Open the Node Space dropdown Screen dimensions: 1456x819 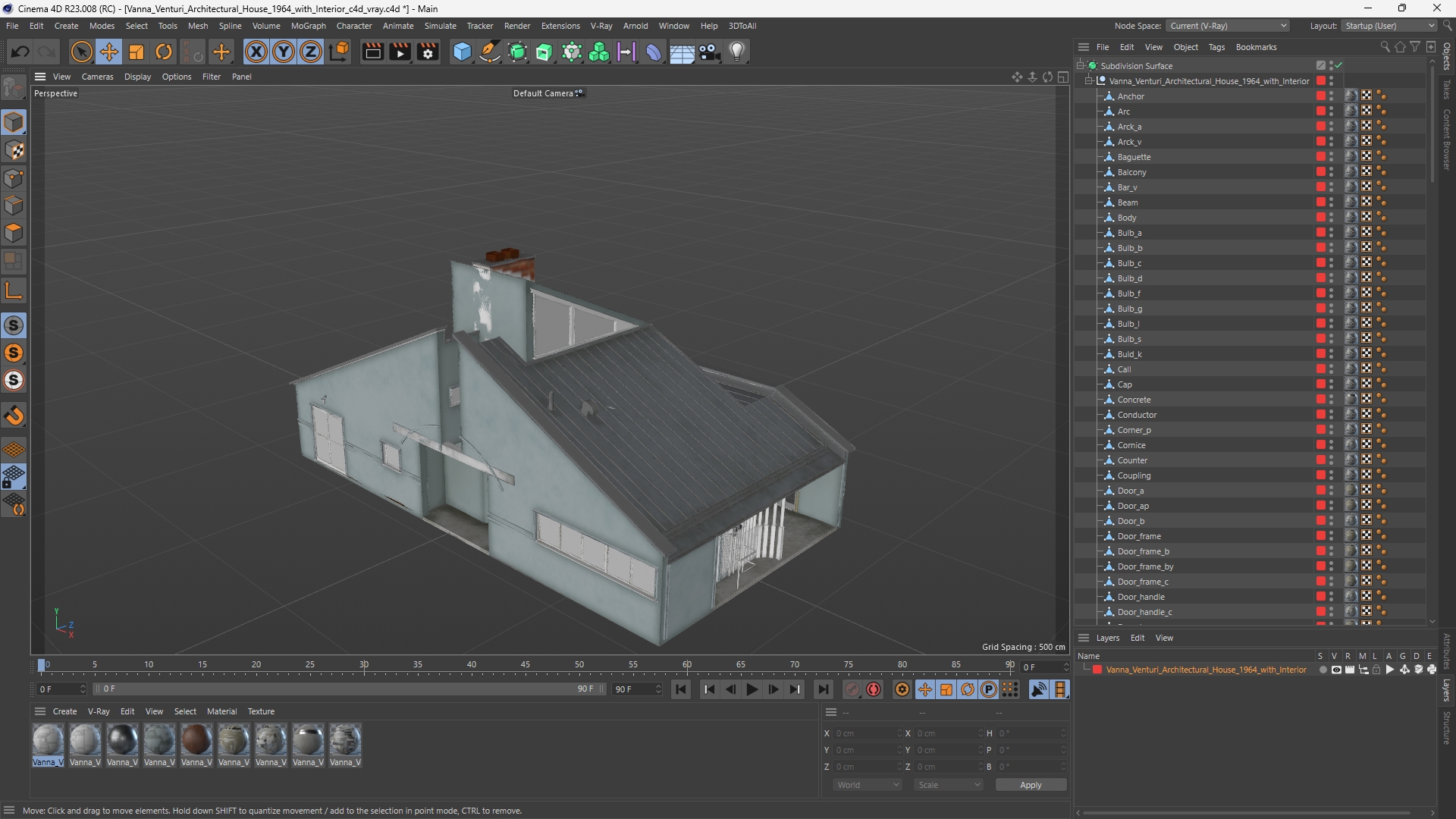[1228, 26]
